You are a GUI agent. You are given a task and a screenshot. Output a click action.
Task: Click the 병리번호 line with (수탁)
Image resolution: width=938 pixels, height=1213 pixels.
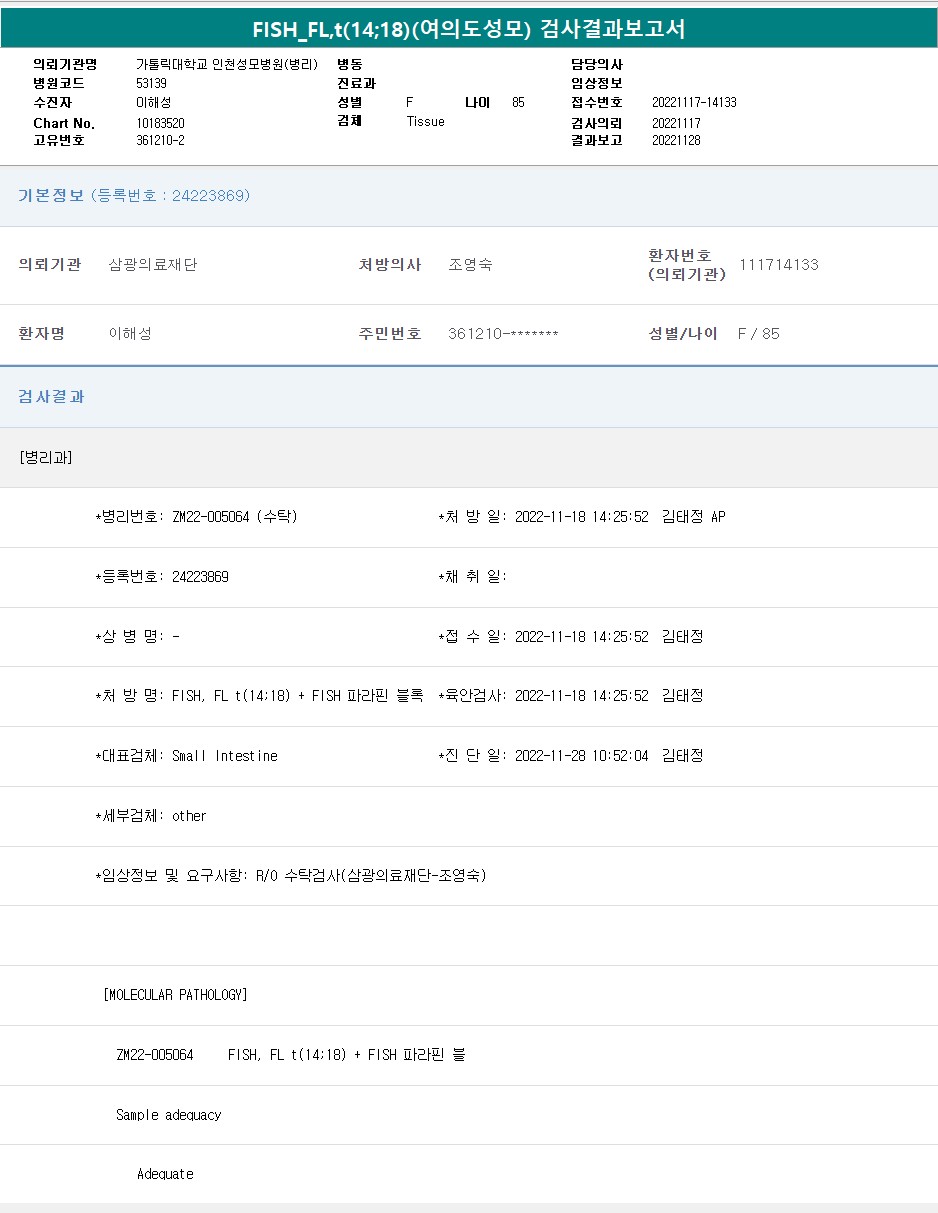coord(196,517)
